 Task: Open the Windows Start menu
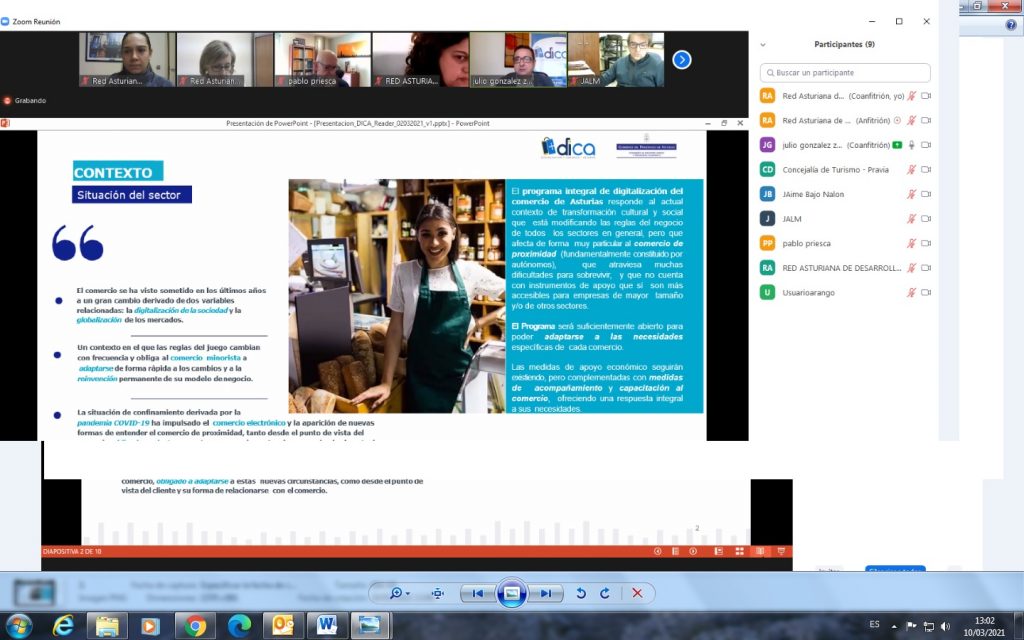pyautogui.click(x=19, y=625)
